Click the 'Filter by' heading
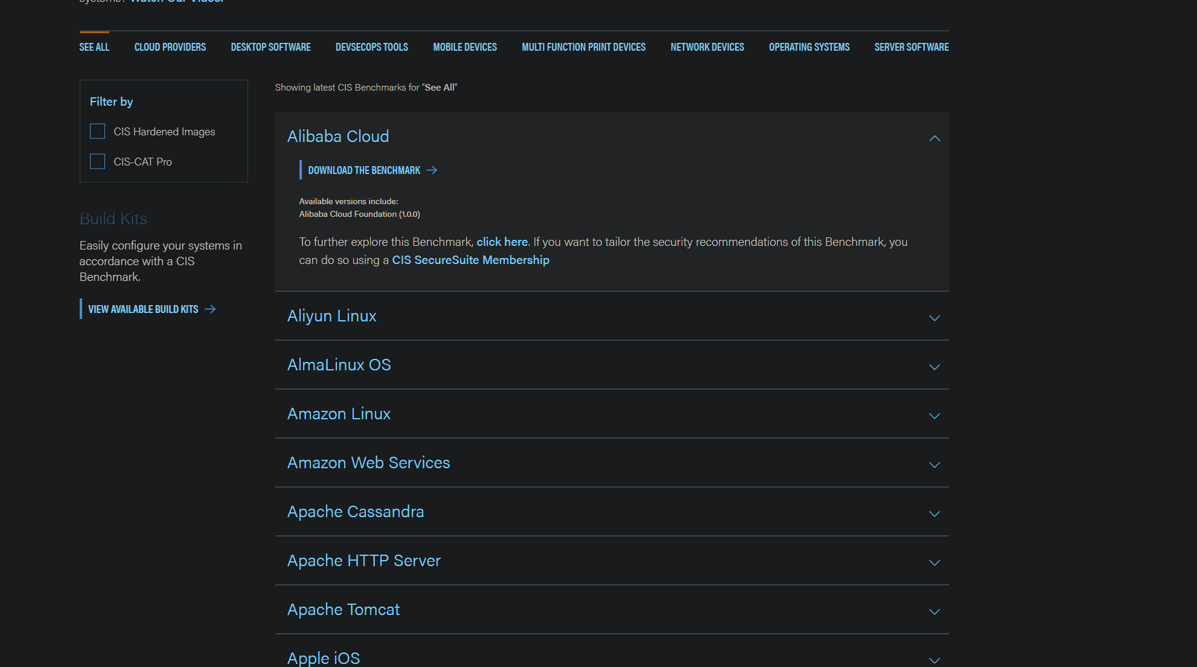Viewport: 1197px width, 667px height. pos(111,102)
